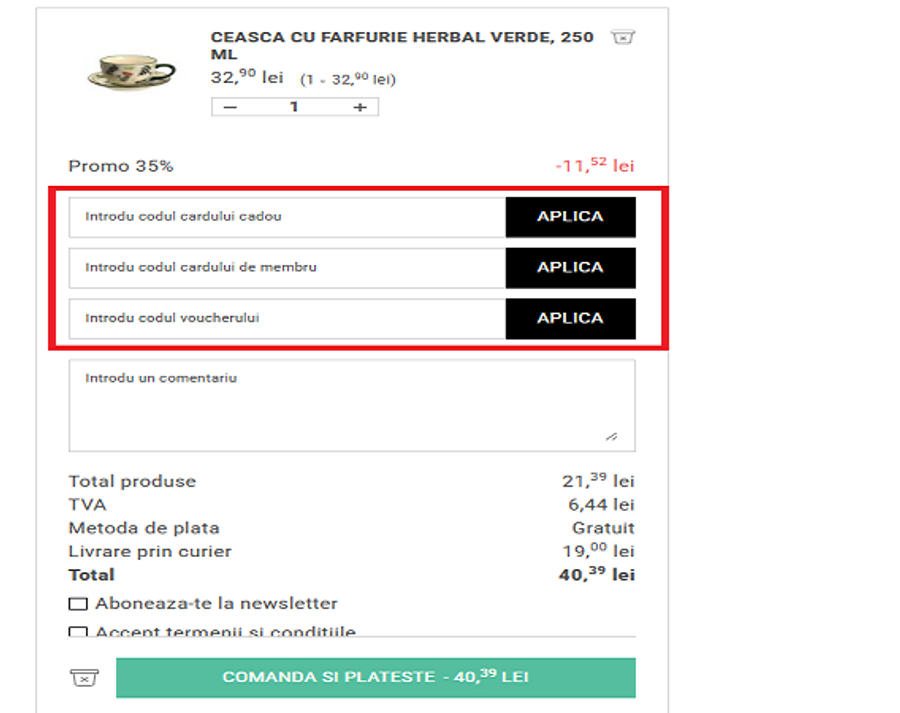
Task: Apply the gift card code
Action: click(570, 217)
